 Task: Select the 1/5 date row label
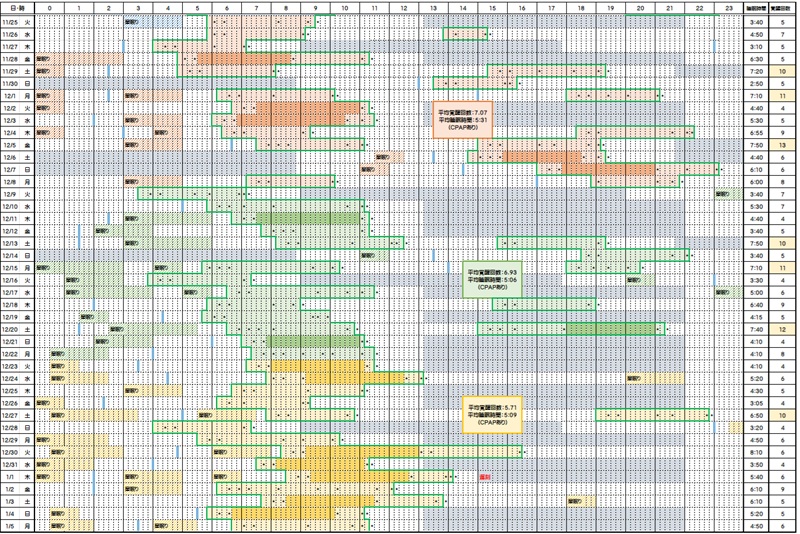point(13,525)
